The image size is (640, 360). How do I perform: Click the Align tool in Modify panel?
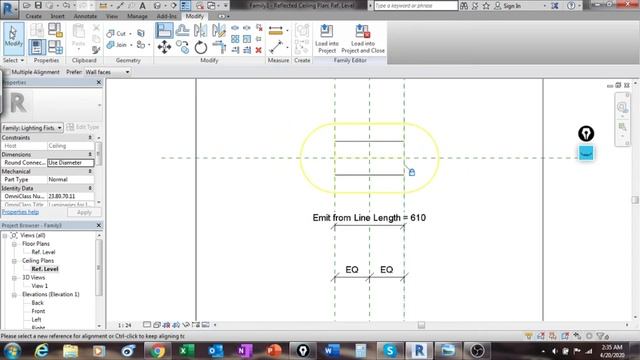tap(164, 31)
